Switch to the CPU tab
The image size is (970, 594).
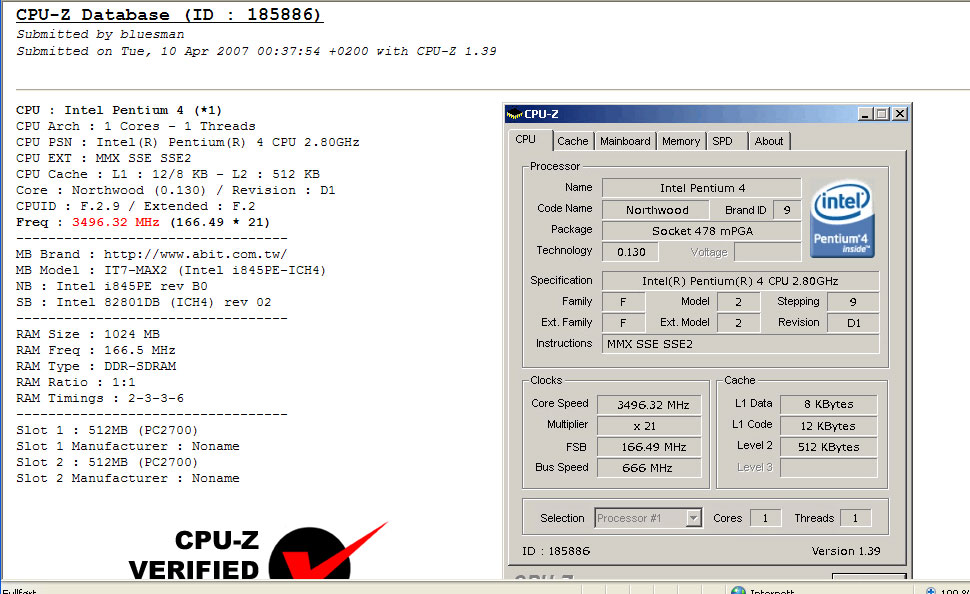(x=526, y=139)
